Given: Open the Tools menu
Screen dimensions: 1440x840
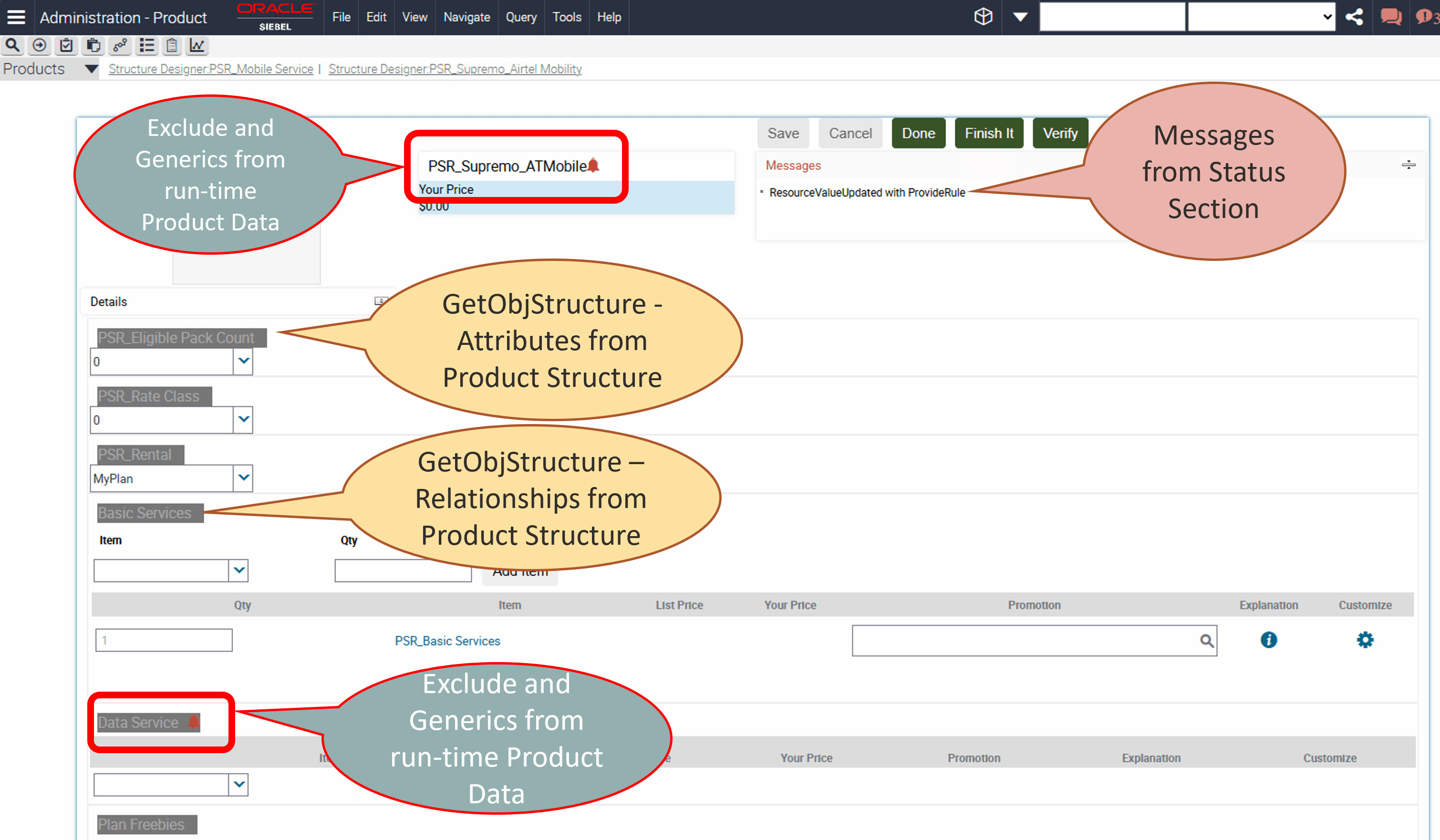Looking at the screenshot, I should click(x=566, y=17).
